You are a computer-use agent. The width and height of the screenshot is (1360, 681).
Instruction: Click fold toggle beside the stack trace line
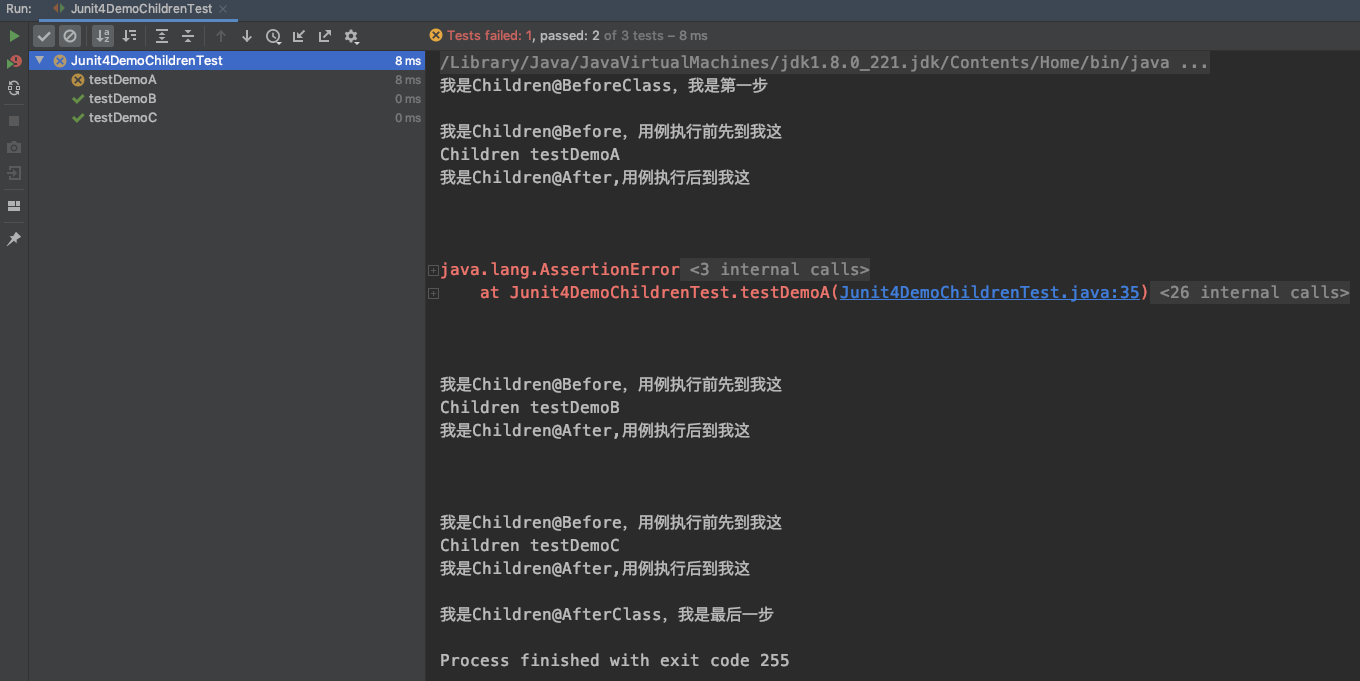(x=433, y=293)
